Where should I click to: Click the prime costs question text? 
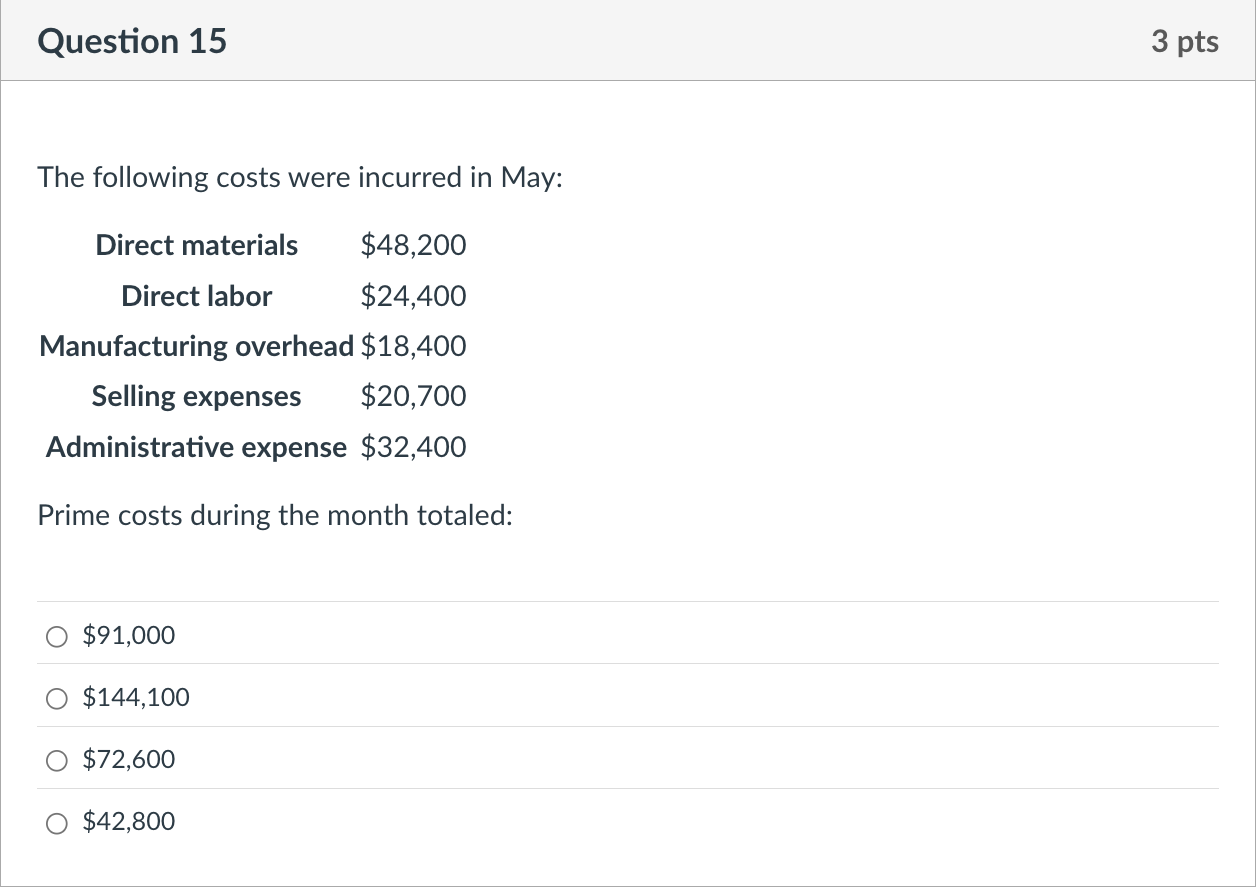[275, 516]
